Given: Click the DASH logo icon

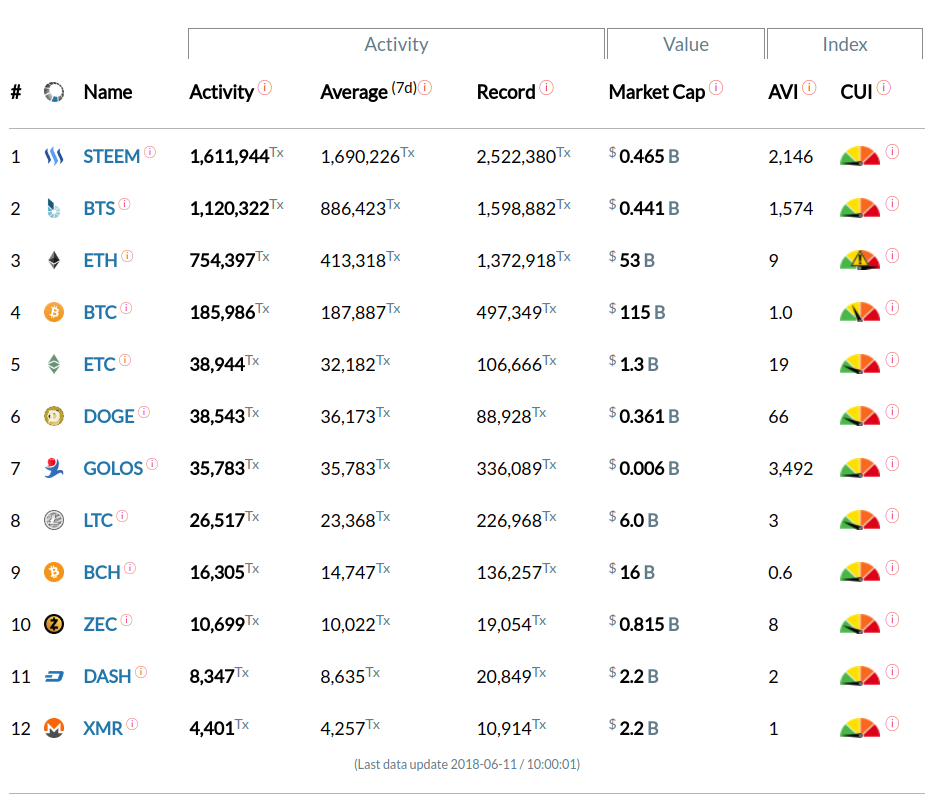Looking at the screenshot, I should 54,677.
